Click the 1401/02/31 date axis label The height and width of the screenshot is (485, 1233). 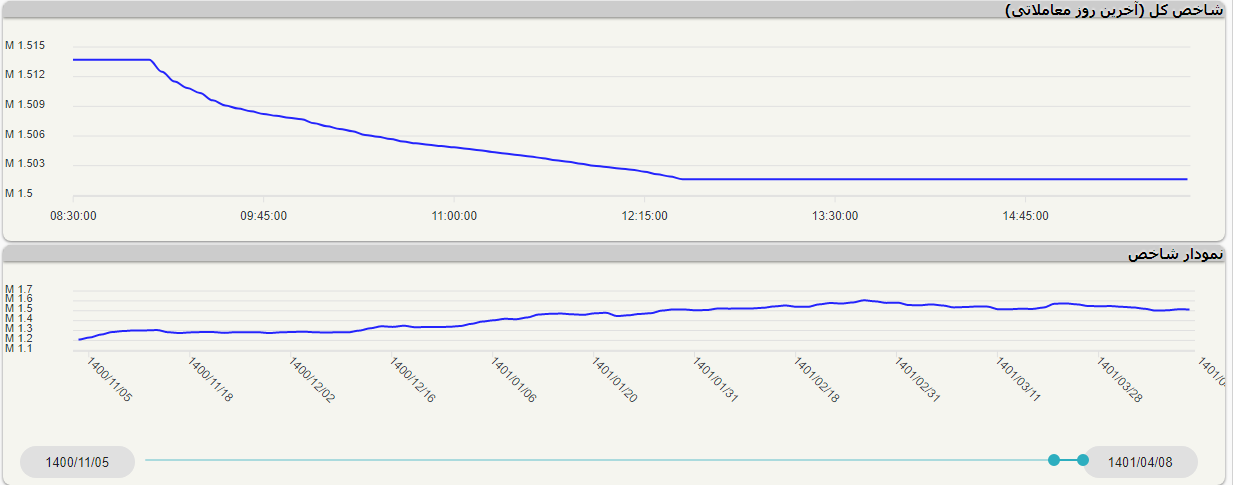tap(918, 381)
